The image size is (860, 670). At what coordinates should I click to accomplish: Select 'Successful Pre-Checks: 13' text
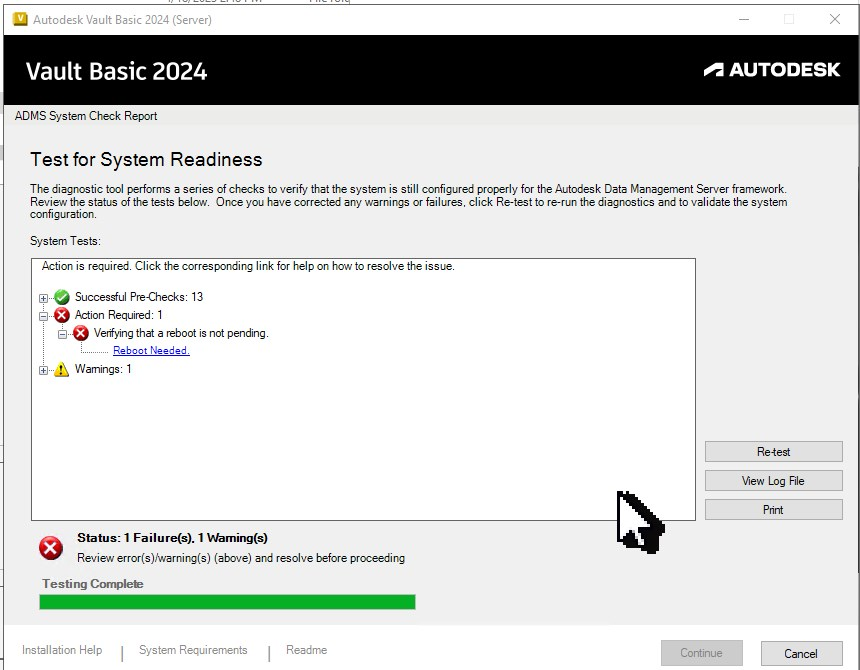pyautogui.click(x=139, y=297)
